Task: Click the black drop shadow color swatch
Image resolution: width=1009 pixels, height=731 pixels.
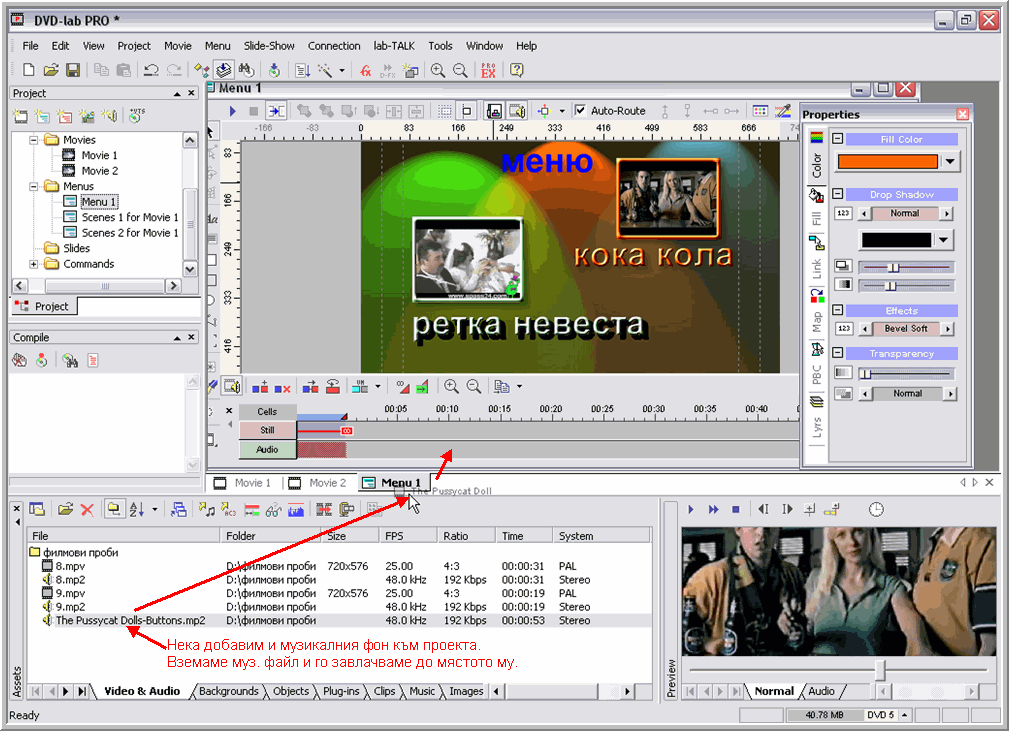Action: pos(896,240)
